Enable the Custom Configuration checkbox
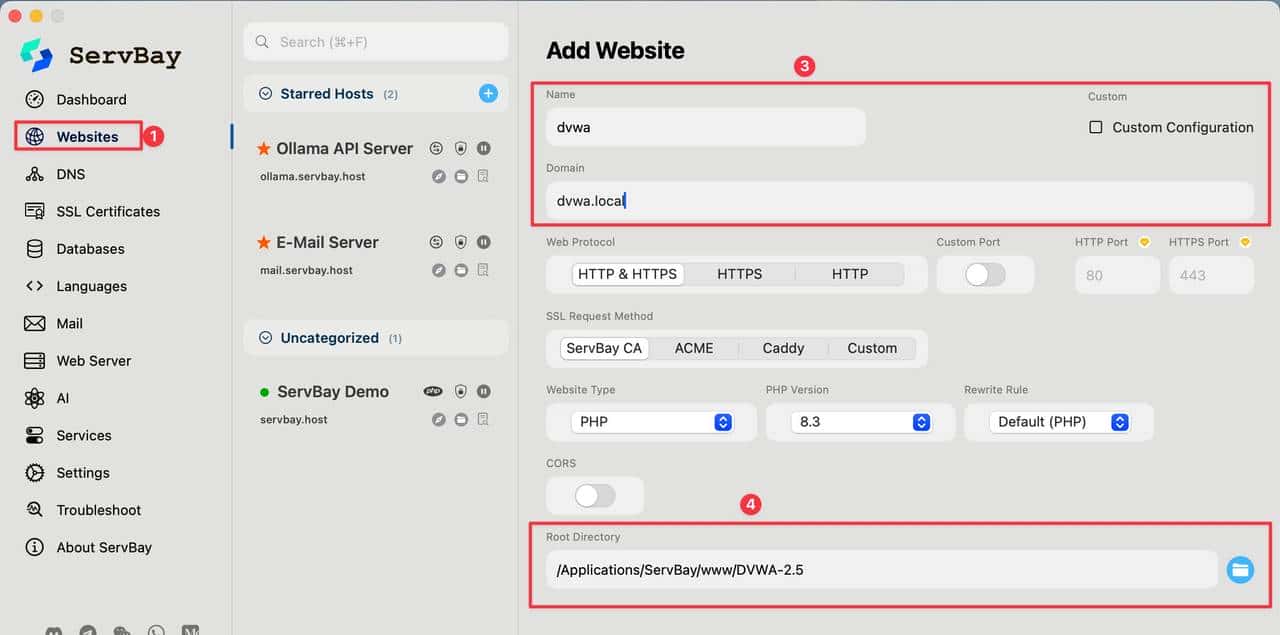Viewport: 1280px width, 635px height. point(1096,127)
